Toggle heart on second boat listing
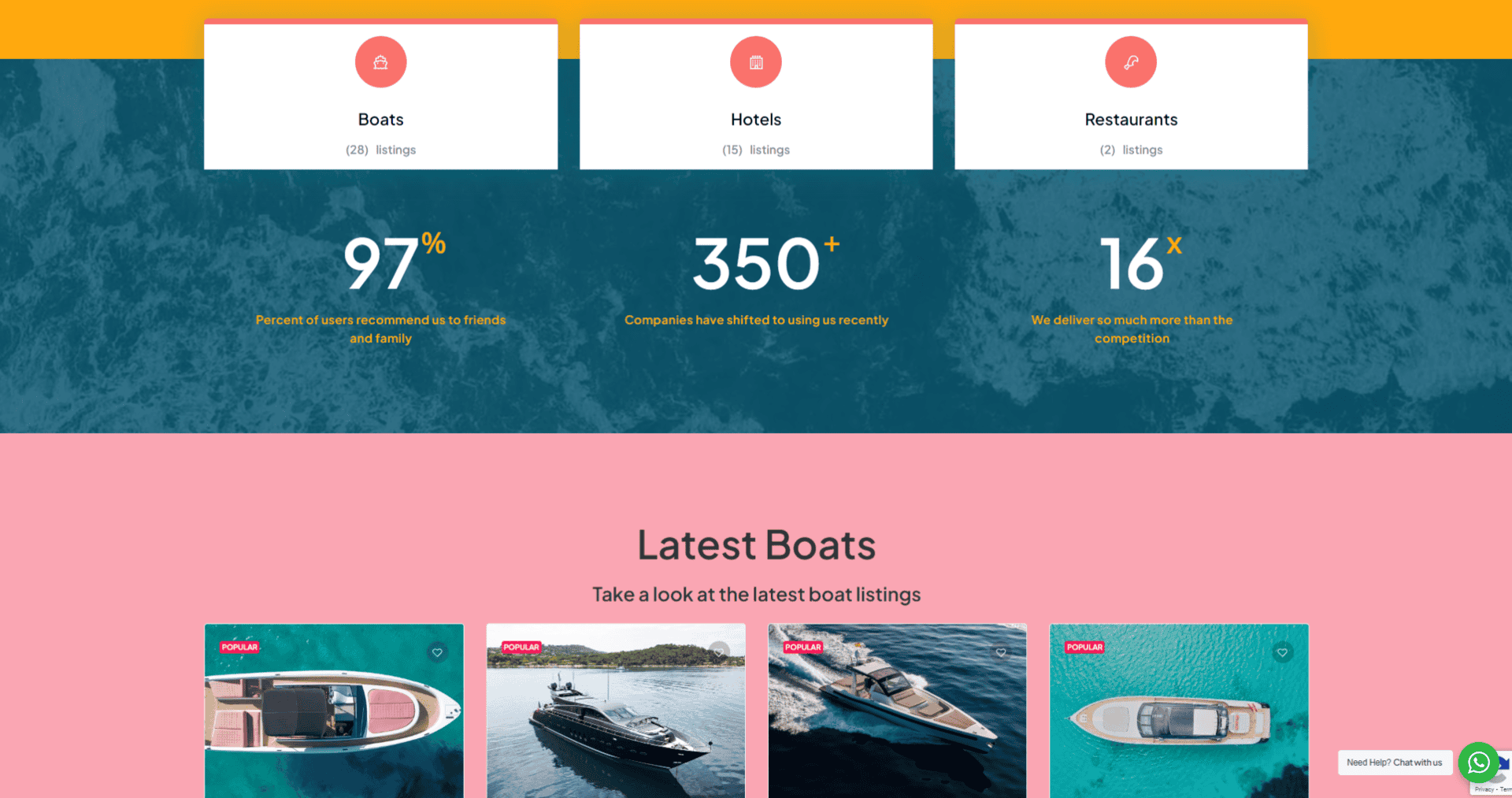The width and height of the screenshot is (1512, 798). 719,652
